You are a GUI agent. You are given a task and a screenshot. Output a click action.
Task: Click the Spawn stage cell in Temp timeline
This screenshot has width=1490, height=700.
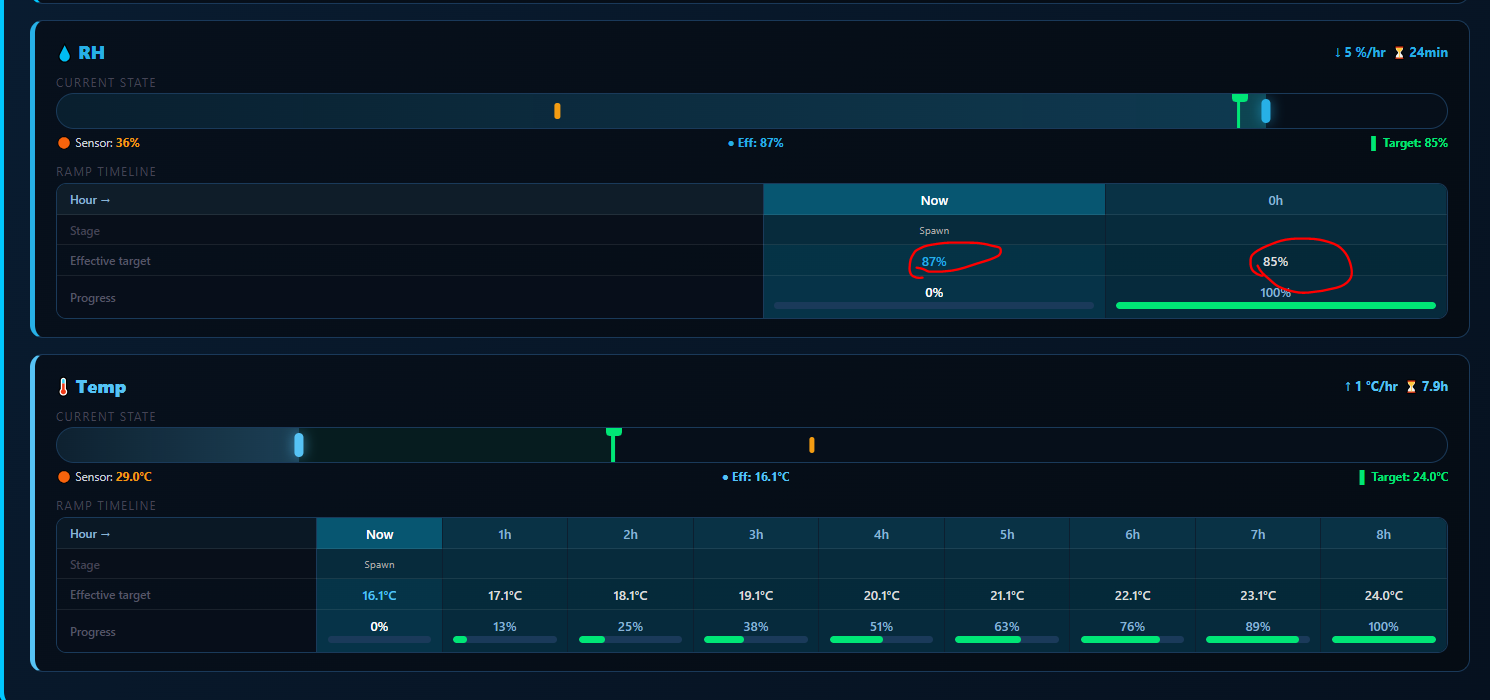point(380,565)
